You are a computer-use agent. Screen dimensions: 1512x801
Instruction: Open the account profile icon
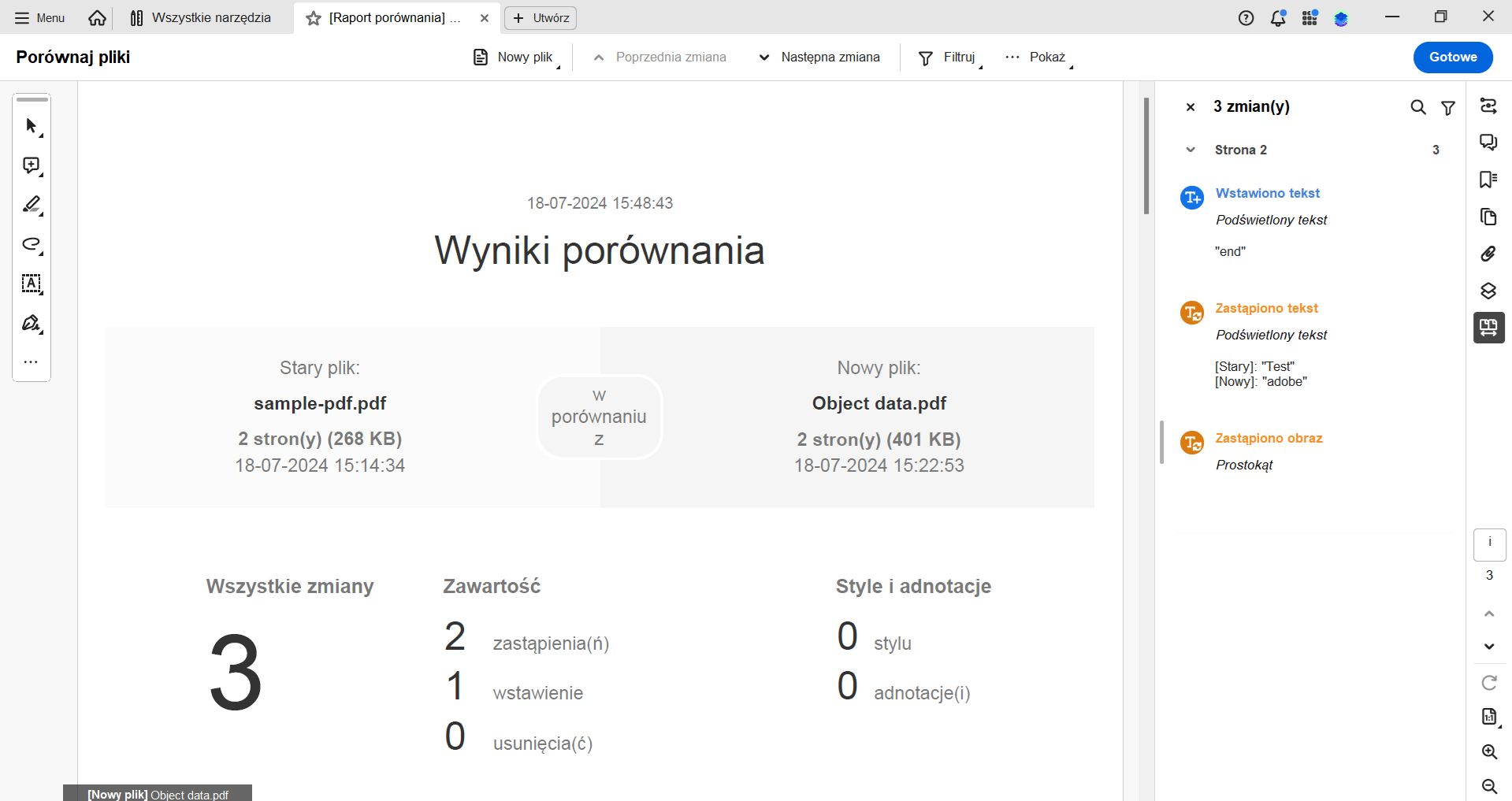(x=1341, y=17)
